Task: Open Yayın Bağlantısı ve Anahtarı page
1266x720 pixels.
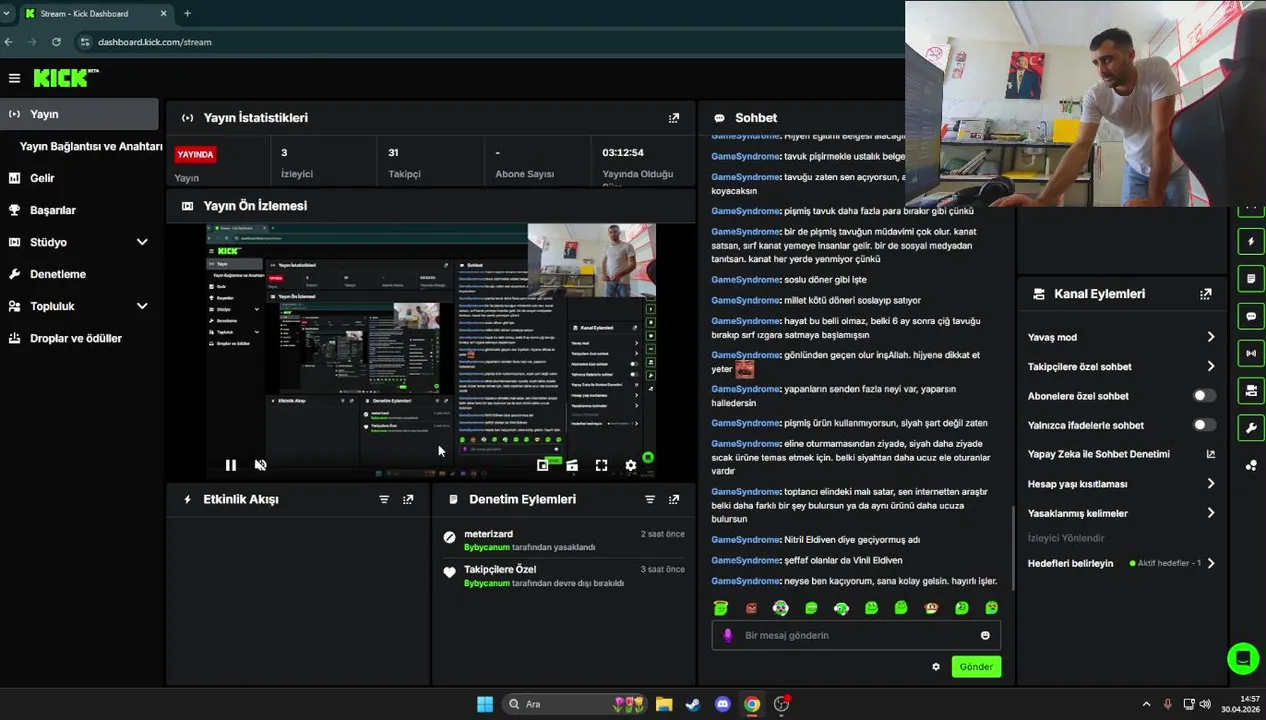Action: pyautogui.click(x=91, y=146)
